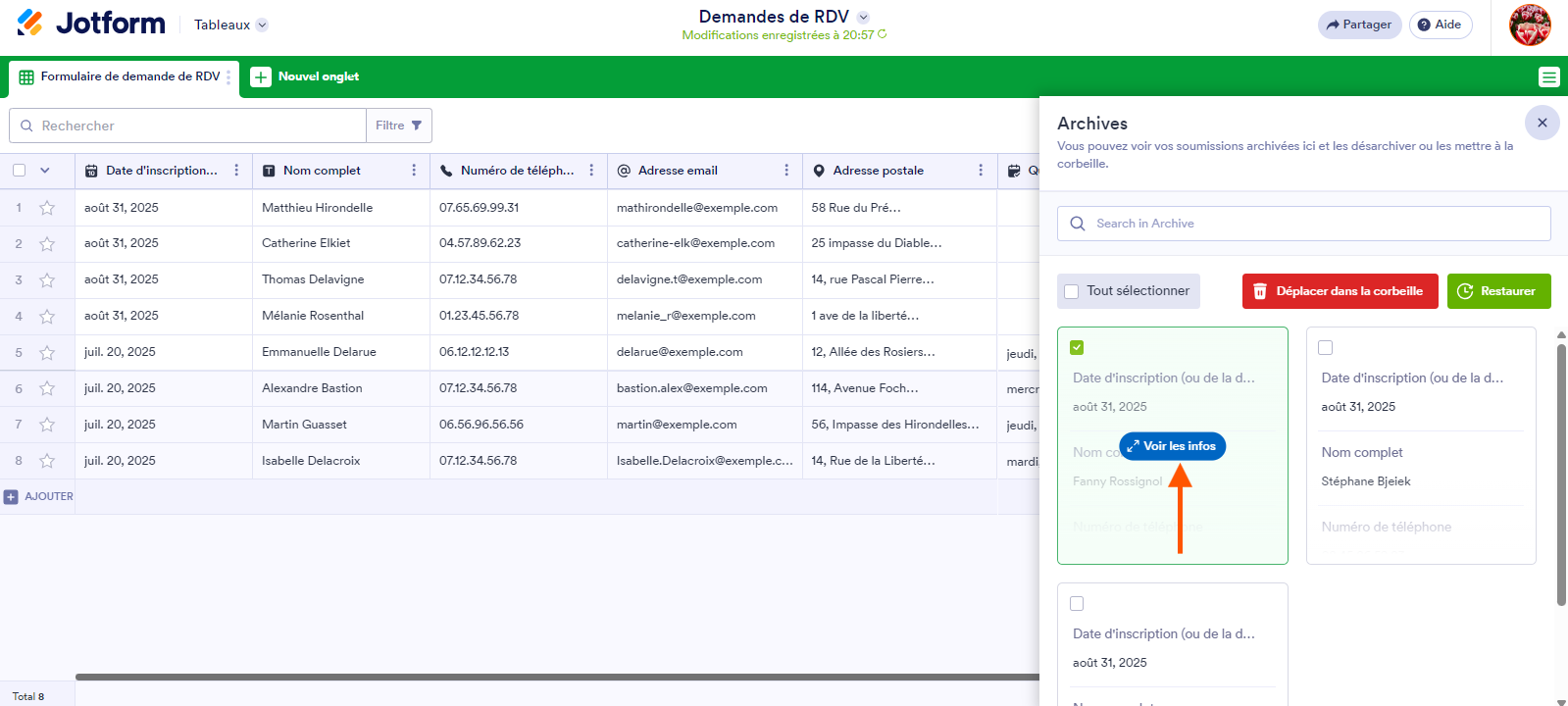Screen dimensions: 1568x706
Task: Open Adresse email column options menu
Action: pyautogui.click(x=786, y=171)
